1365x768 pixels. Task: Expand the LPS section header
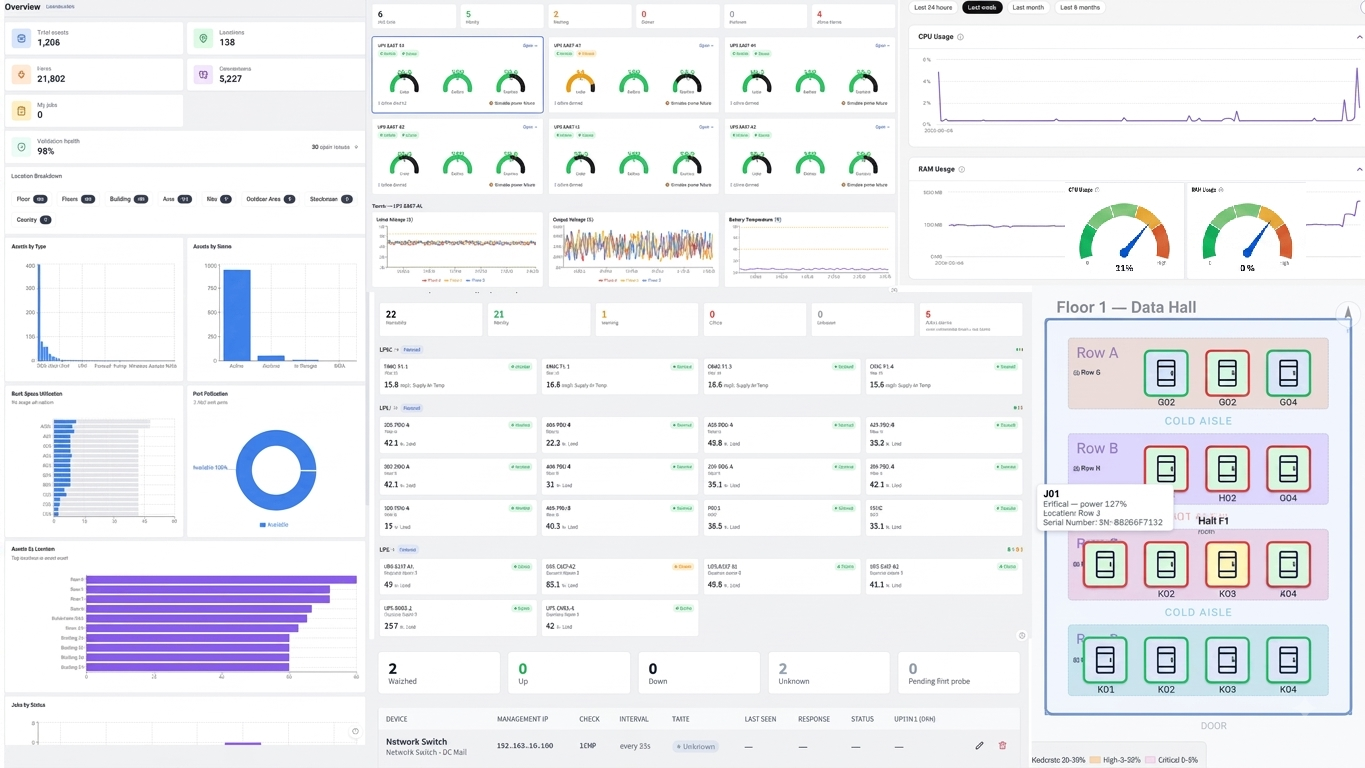pyautogui.click(x=398, y=550)
